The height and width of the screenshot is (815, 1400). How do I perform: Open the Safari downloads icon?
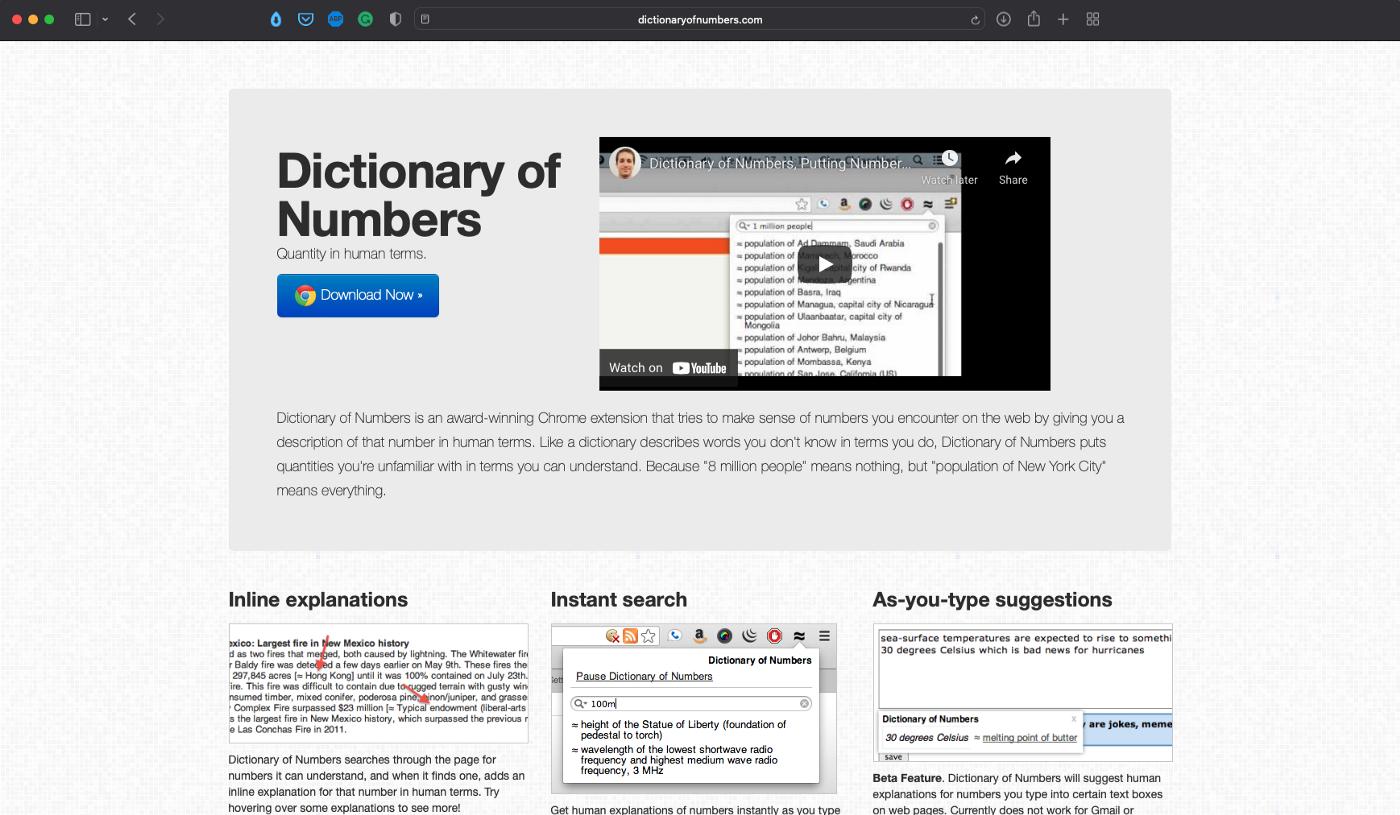(1004, 19)
